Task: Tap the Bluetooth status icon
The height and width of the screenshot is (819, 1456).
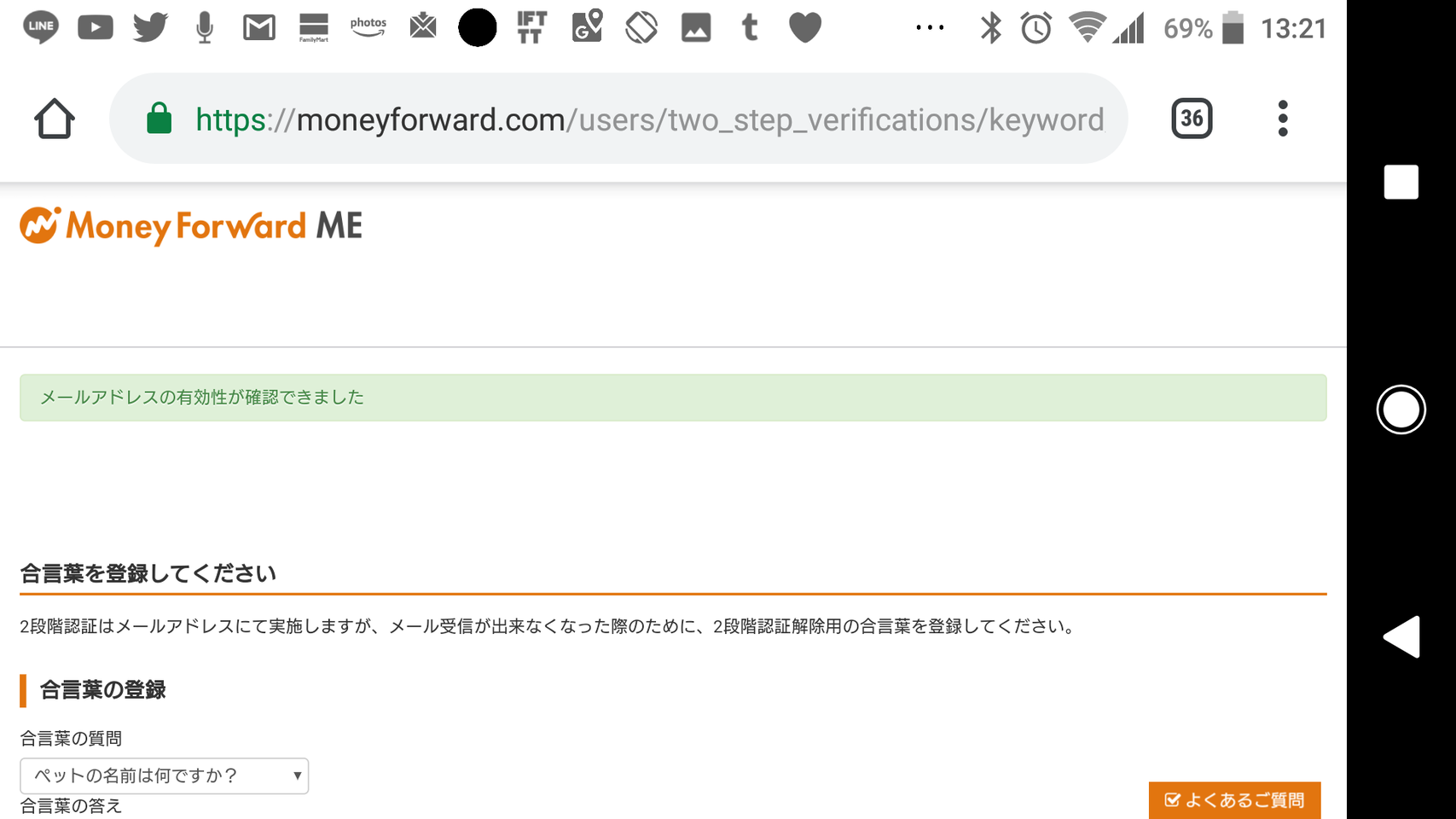Action: coord(990,28)
